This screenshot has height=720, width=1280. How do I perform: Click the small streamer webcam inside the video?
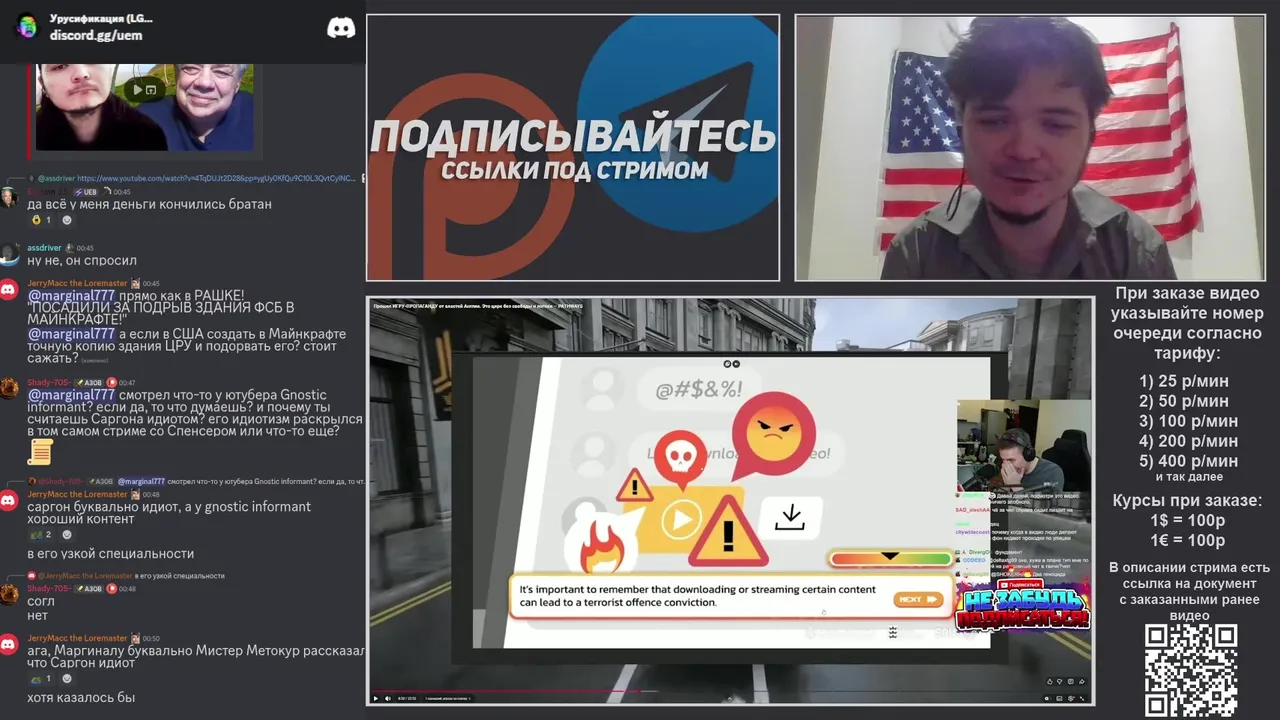pos(1023,445)
